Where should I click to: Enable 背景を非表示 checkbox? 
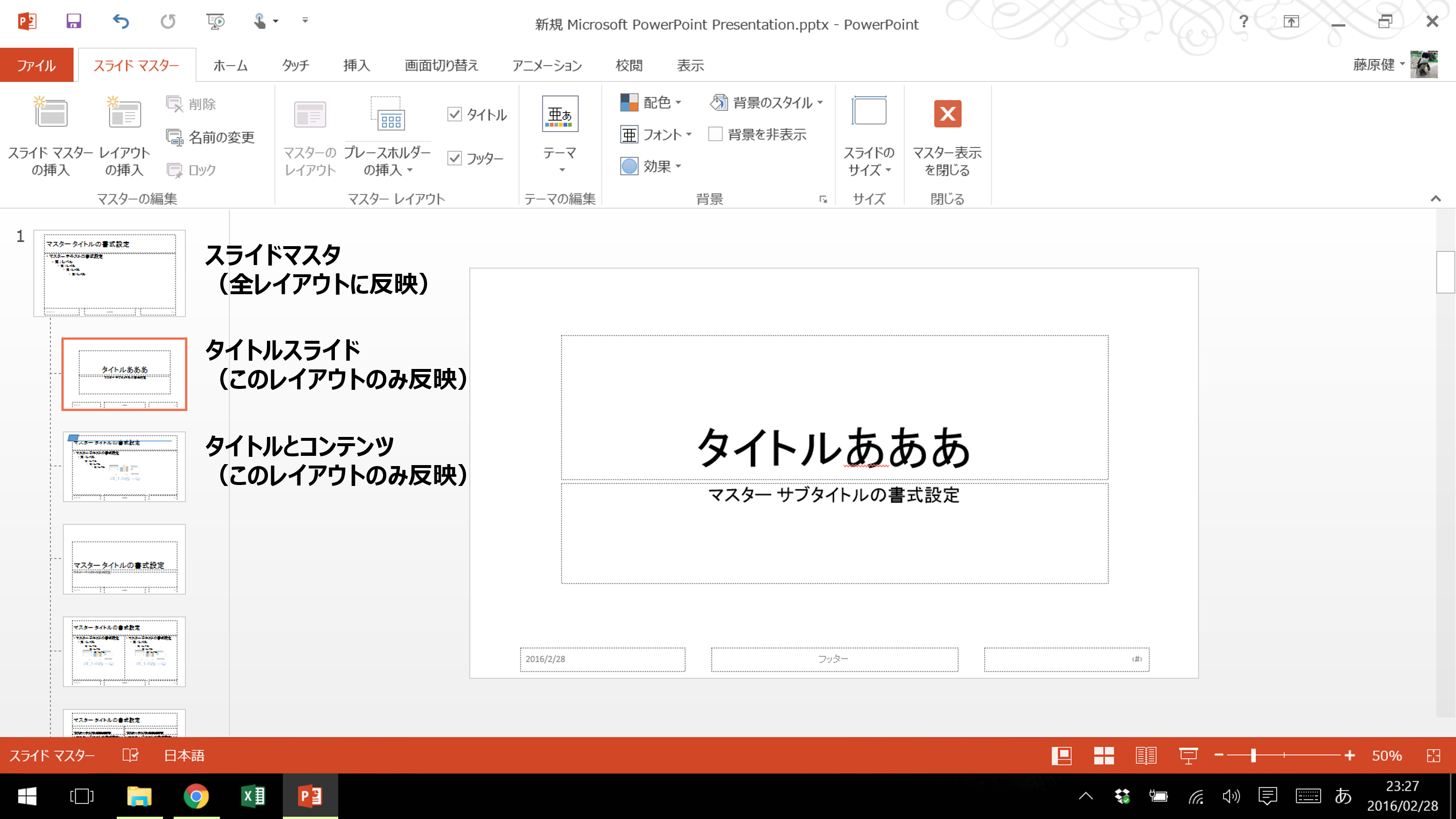click(x=715, y=134)
